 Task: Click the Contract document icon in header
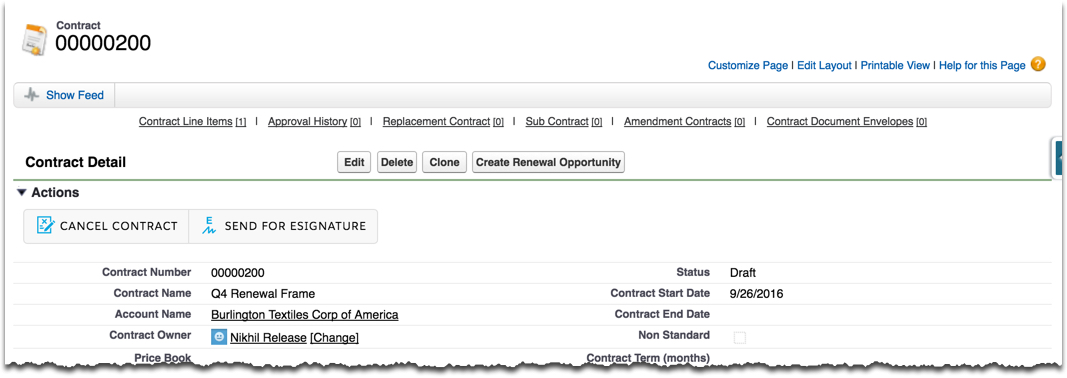coord(34,40)
